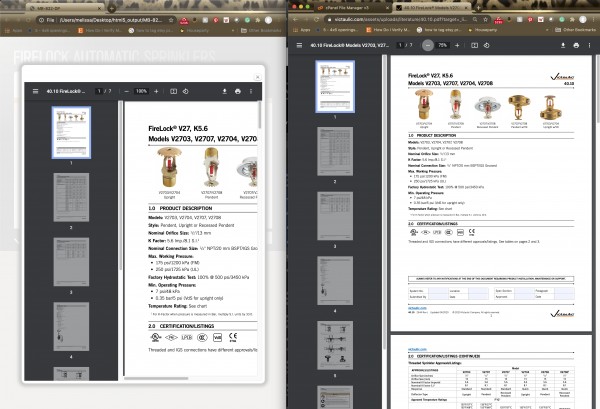This screenshot has width=600, height=409.
Task: Open new tab in right browser window
Action: tap(478, 8)
